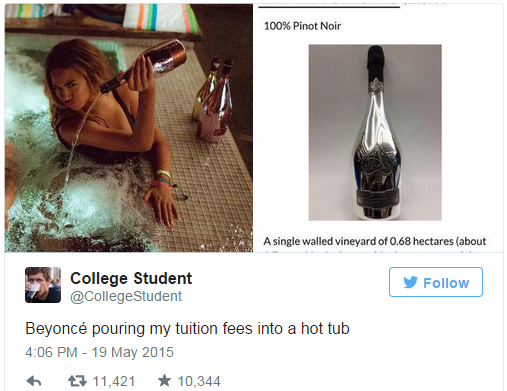Click the single walled vineyard description
The height and width of the screenshot is (391, 507).
[375, 241]
